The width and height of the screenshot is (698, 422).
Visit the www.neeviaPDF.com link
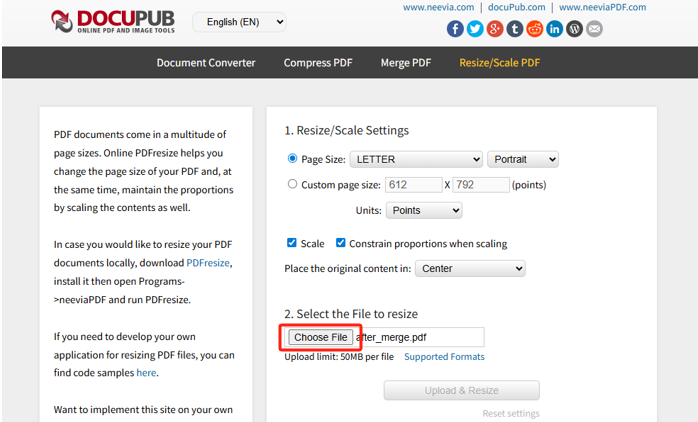coord(603,7)
